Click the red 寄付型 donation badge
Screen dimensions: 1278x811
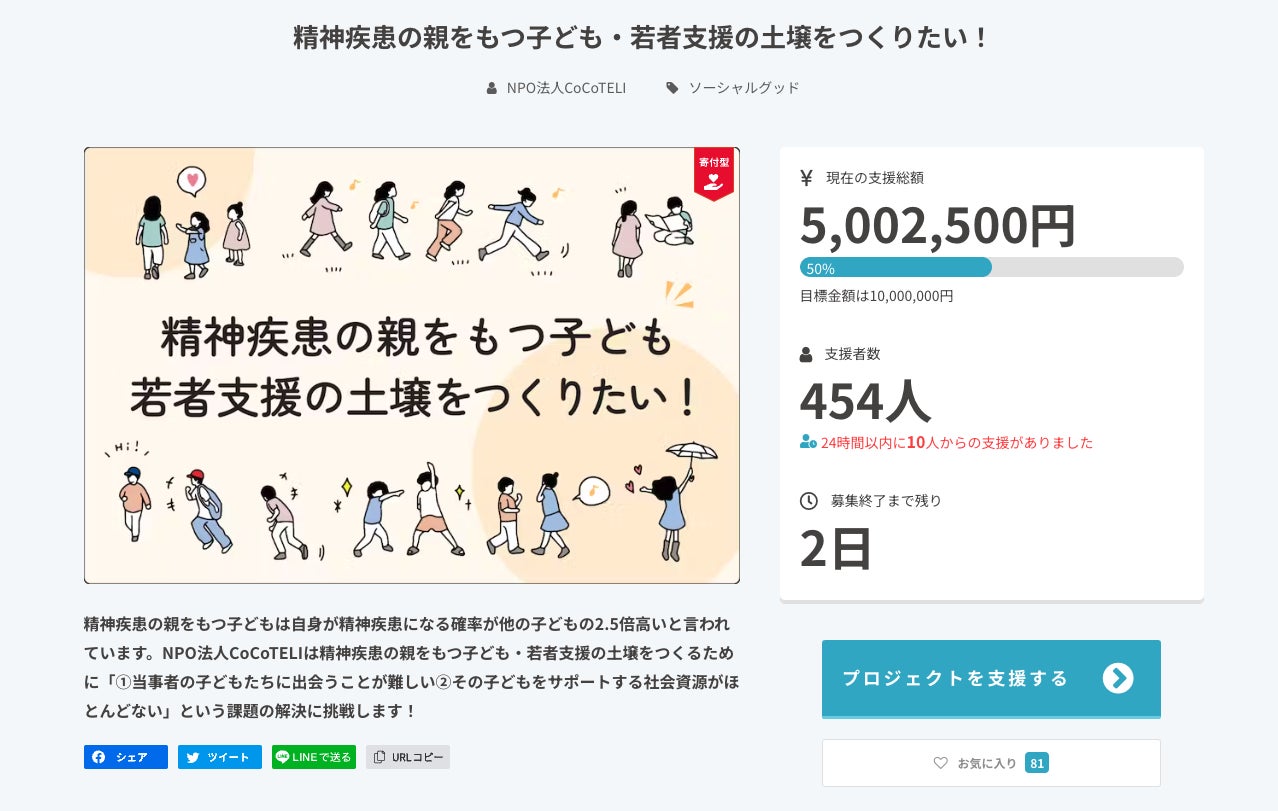[714, 174]
